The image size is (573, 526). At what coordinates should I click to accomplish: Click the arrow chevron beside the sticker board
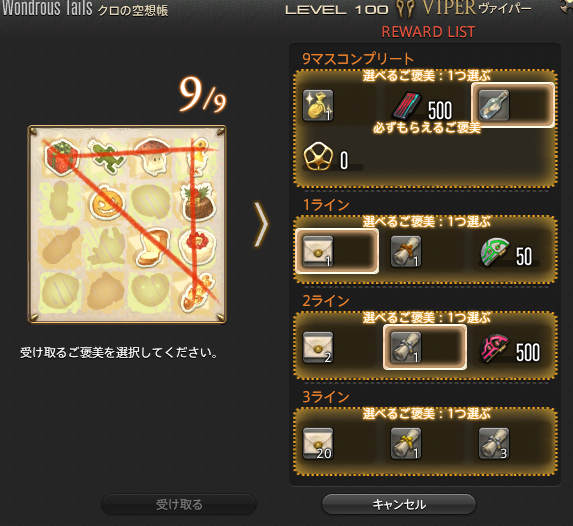coord(261,224)
